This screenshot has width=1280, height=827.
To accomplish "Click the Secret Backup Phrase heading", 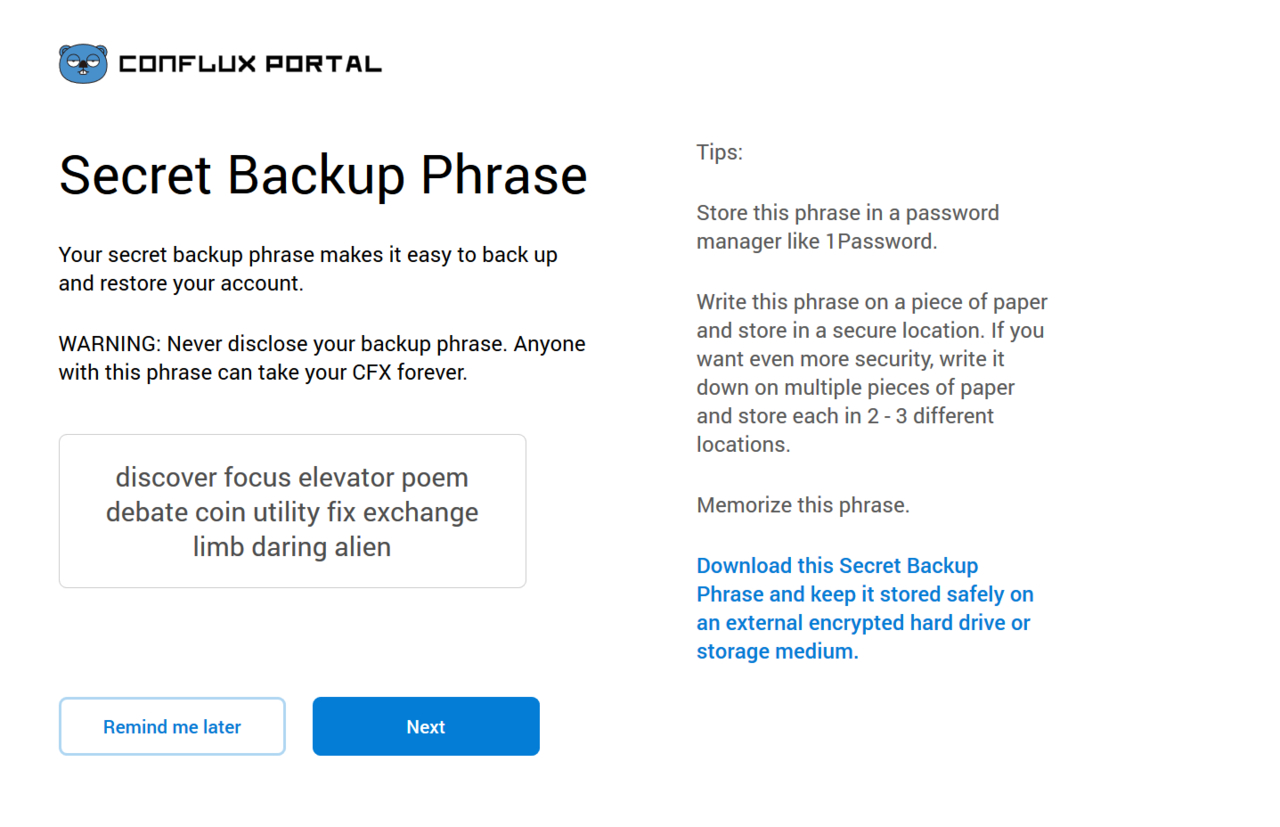I will pyautogui.click(x=323, y=175).
